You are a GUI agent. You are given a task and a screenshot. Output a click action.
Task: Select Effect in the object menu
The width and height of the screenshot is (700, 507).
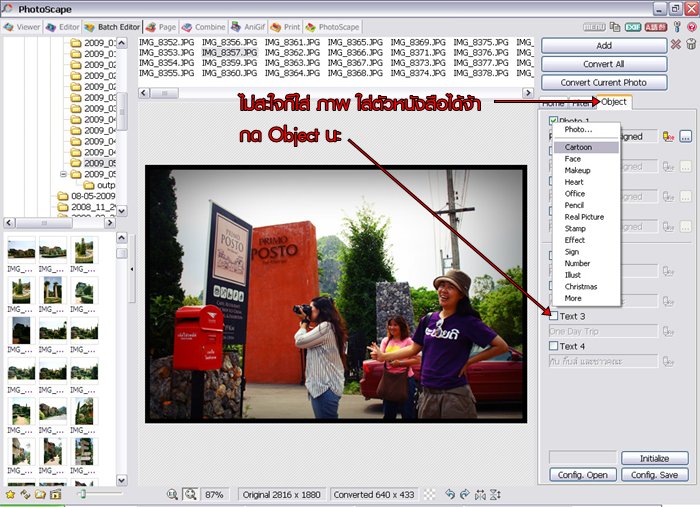coord(586,240)
